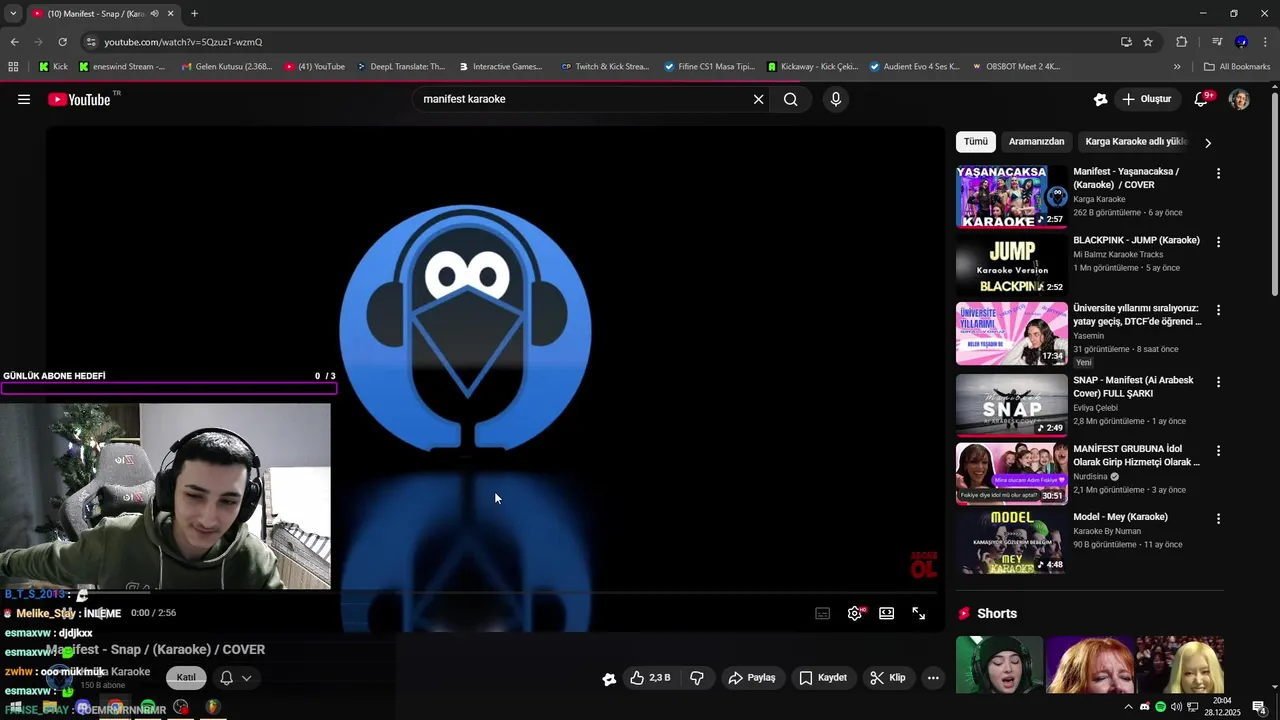Viewport: 1280px width, 720px height.
Task: Open more actions three-dot menu below video
Action: pos(933,678)
